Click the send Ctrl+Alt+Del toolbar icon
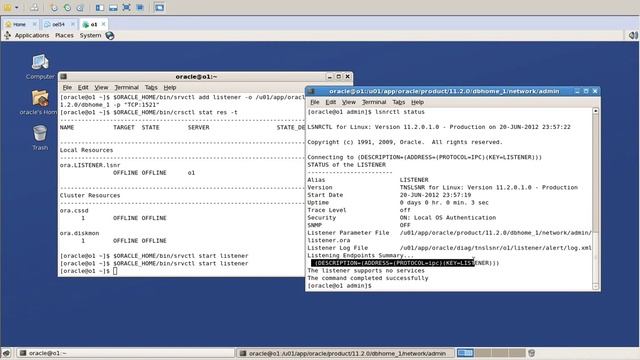 tap(35, 7)
